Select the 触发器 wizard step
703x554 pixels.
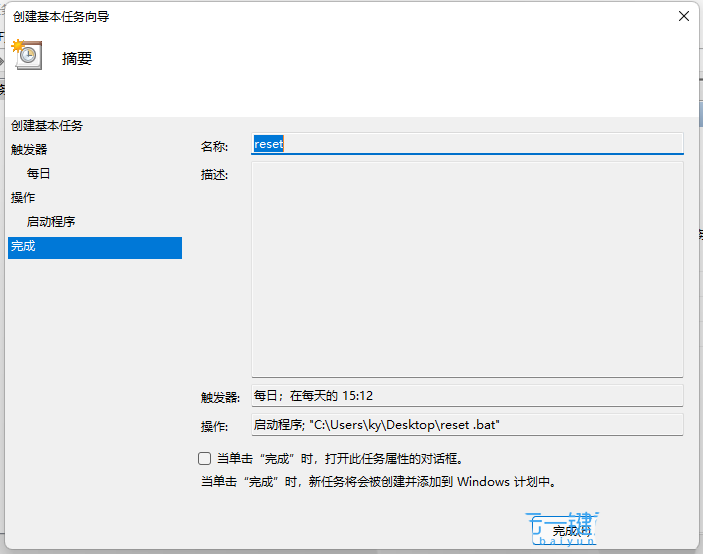(29, 150)
